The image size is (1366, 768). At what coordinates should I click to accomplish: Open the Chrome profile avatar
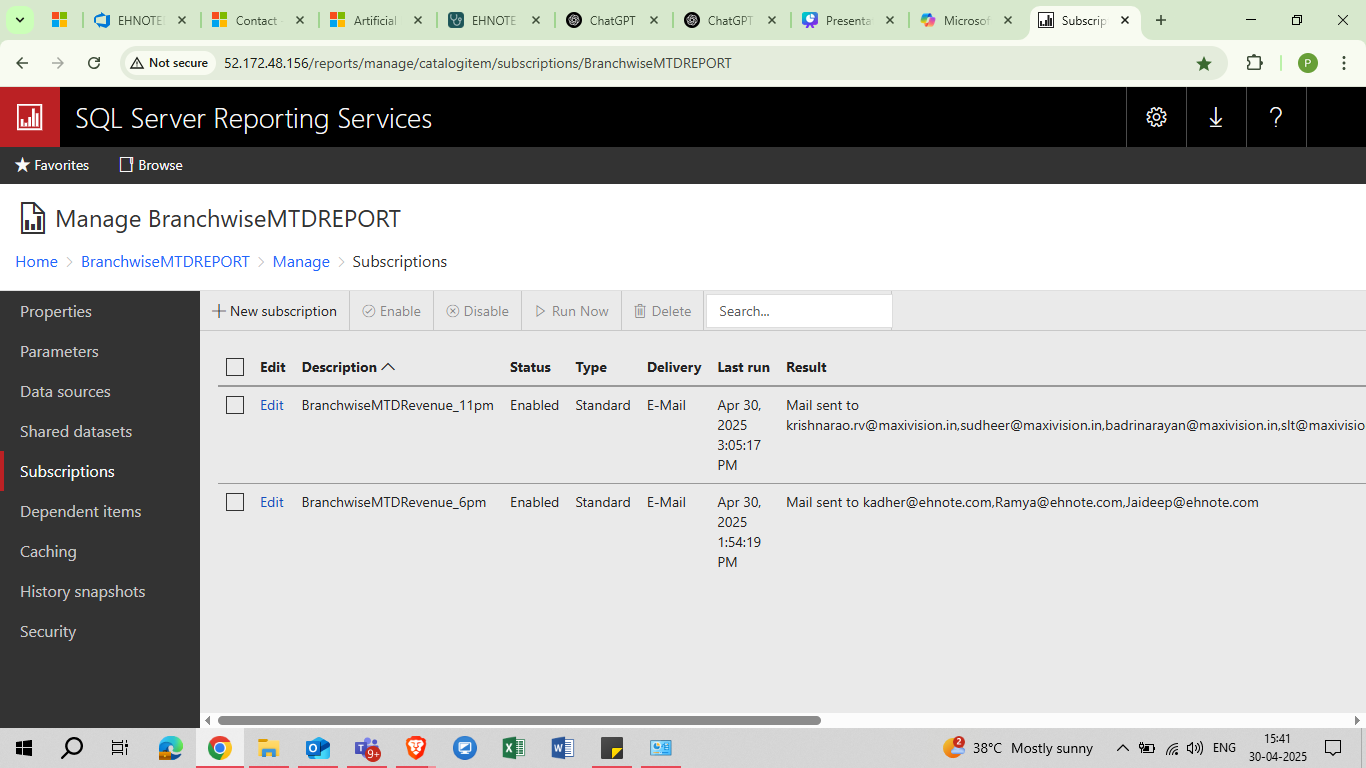coord(1307,63)
